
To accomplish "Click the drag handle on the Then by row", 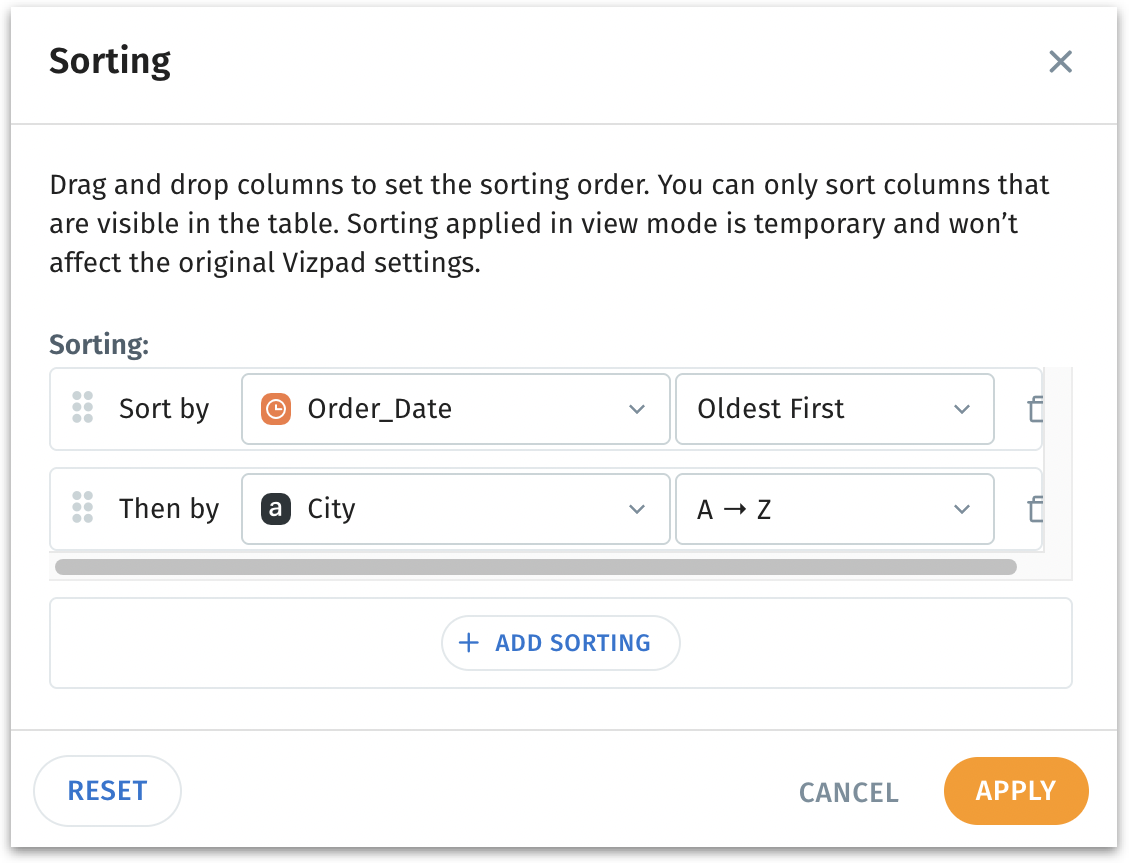I will 83,508.
